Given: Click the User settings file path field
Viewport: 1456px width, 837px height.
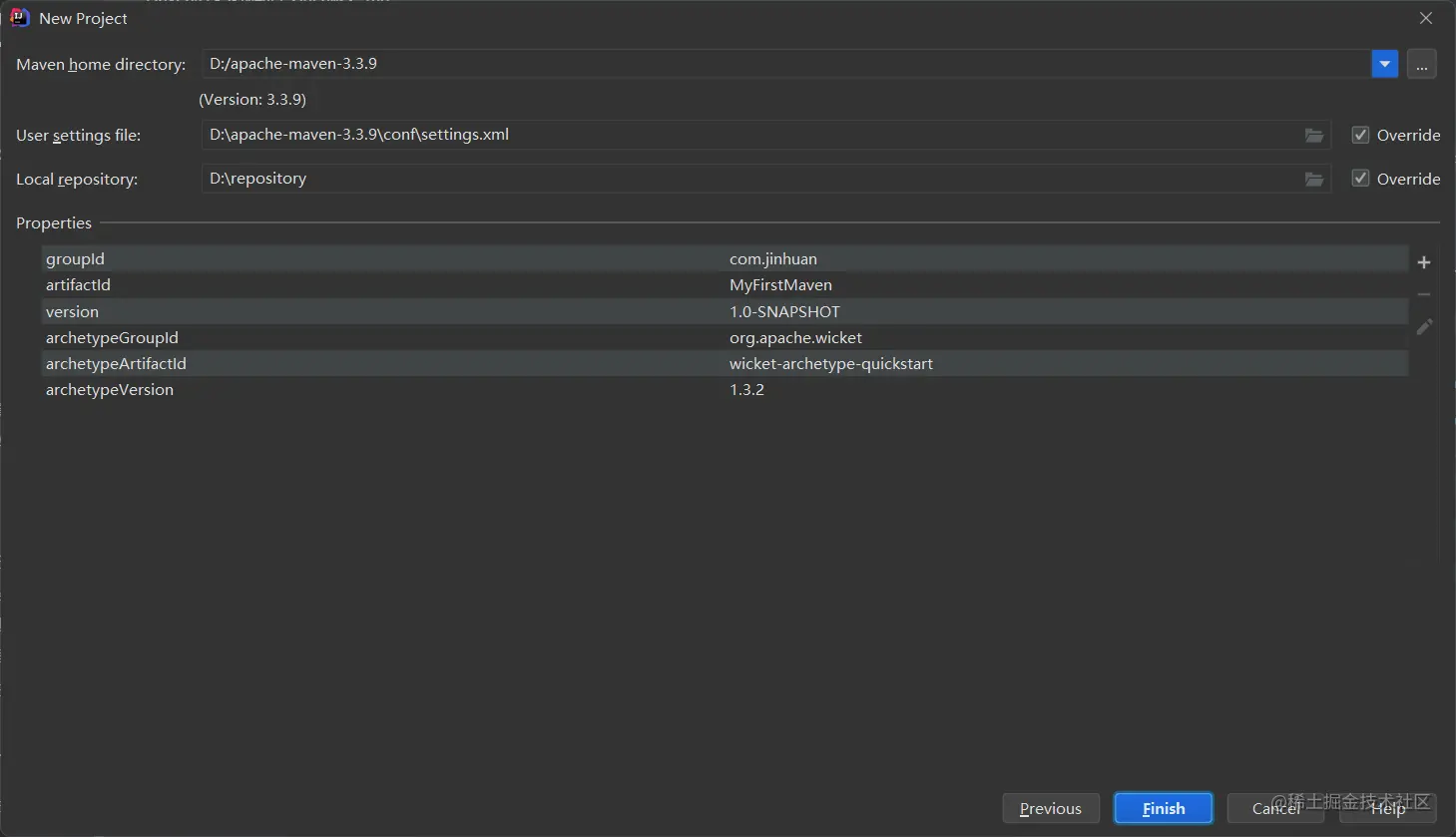Looking at the screenshot, I should click(x=765, y=135).
